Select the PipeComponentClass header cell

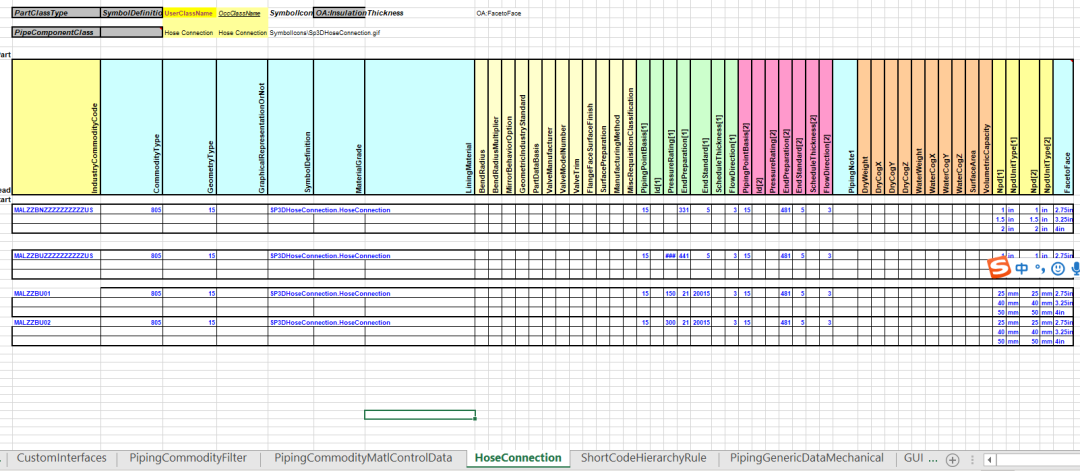click(56, 32)
